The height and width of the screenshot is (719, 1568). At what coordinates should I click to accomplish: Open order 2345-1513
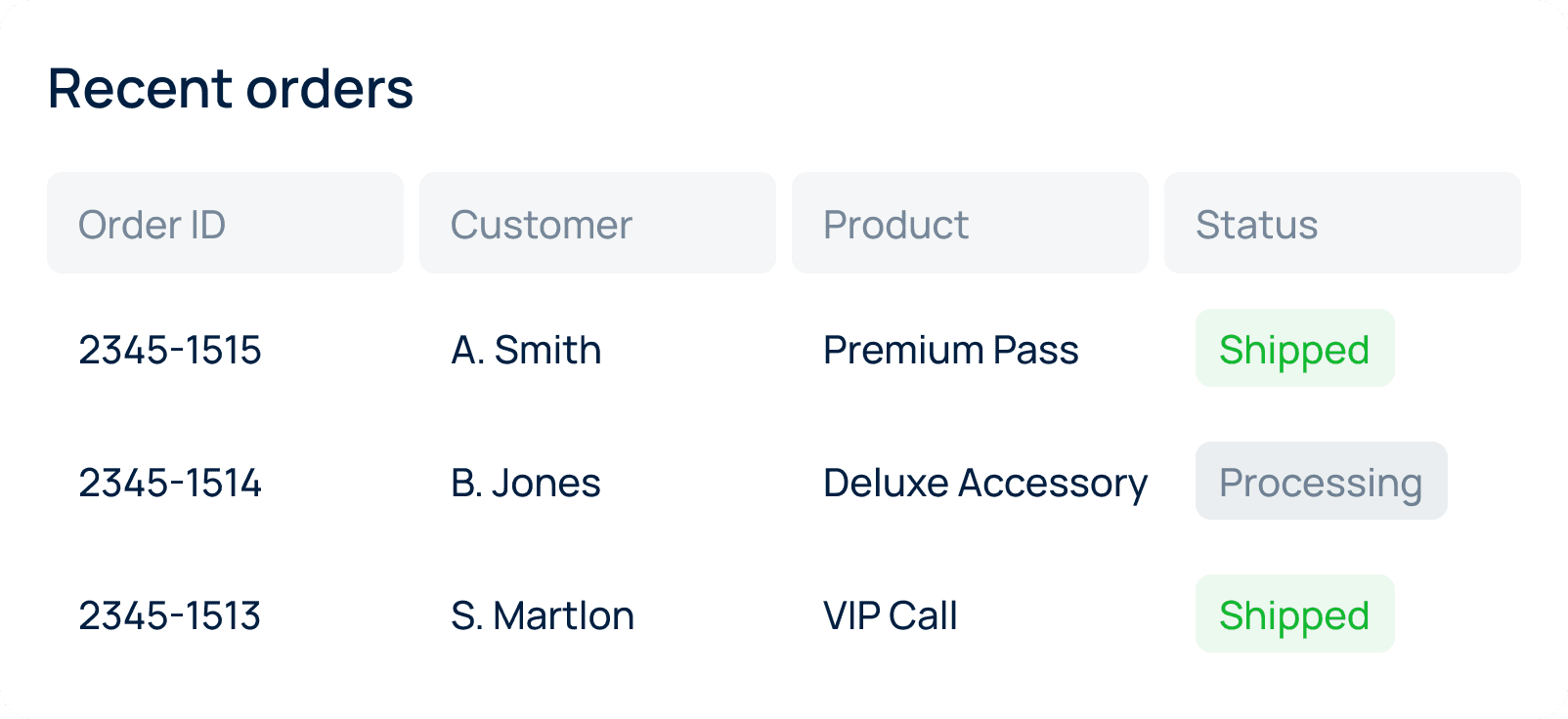click(x=170, y=615)
